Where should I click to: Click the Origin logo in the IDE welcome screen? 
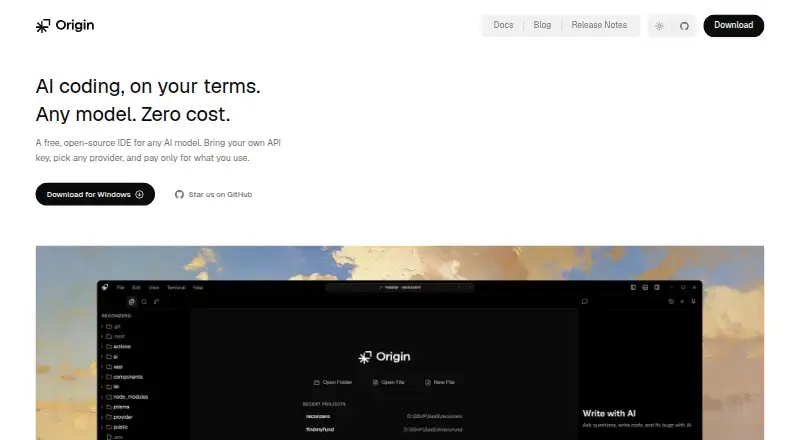[x=384, y=357]
